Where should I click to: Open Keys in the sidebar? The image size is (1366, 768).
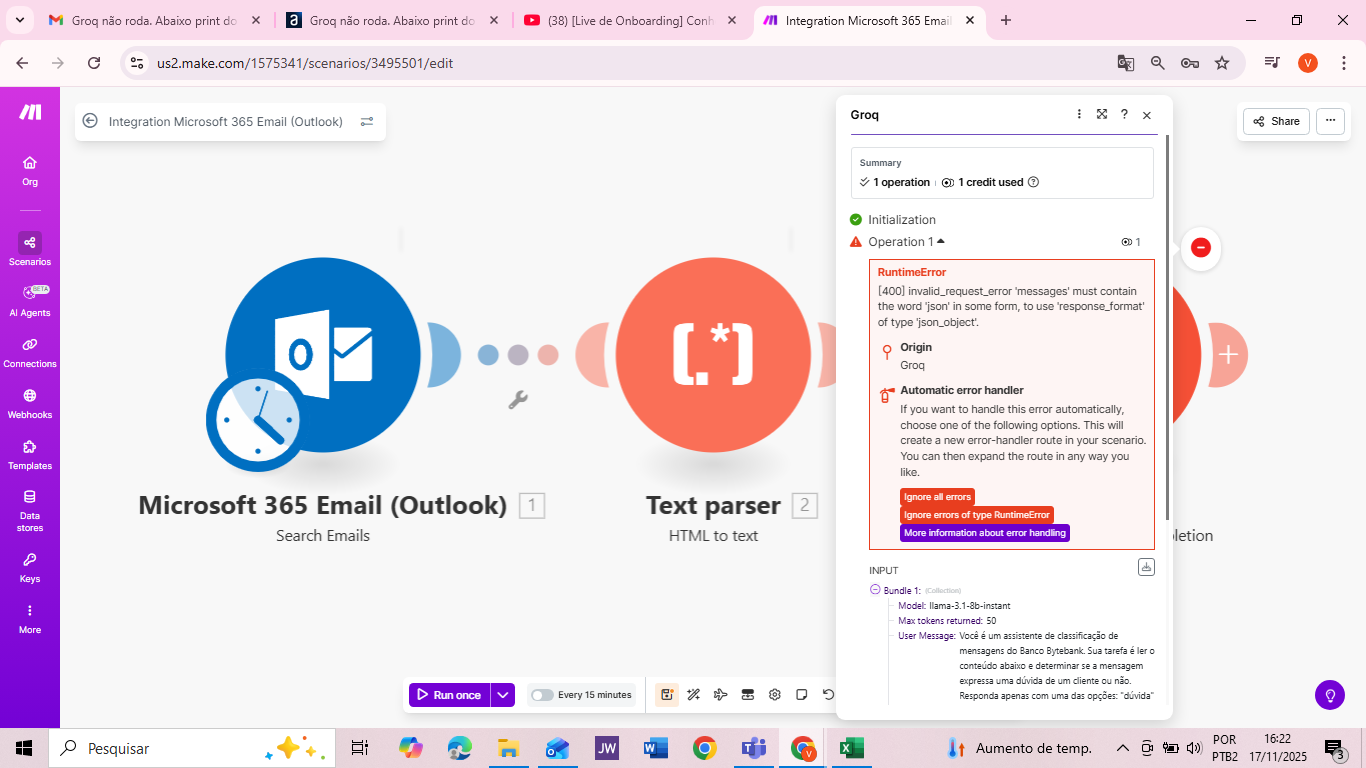pyautogui.click(x=30, y=567)
